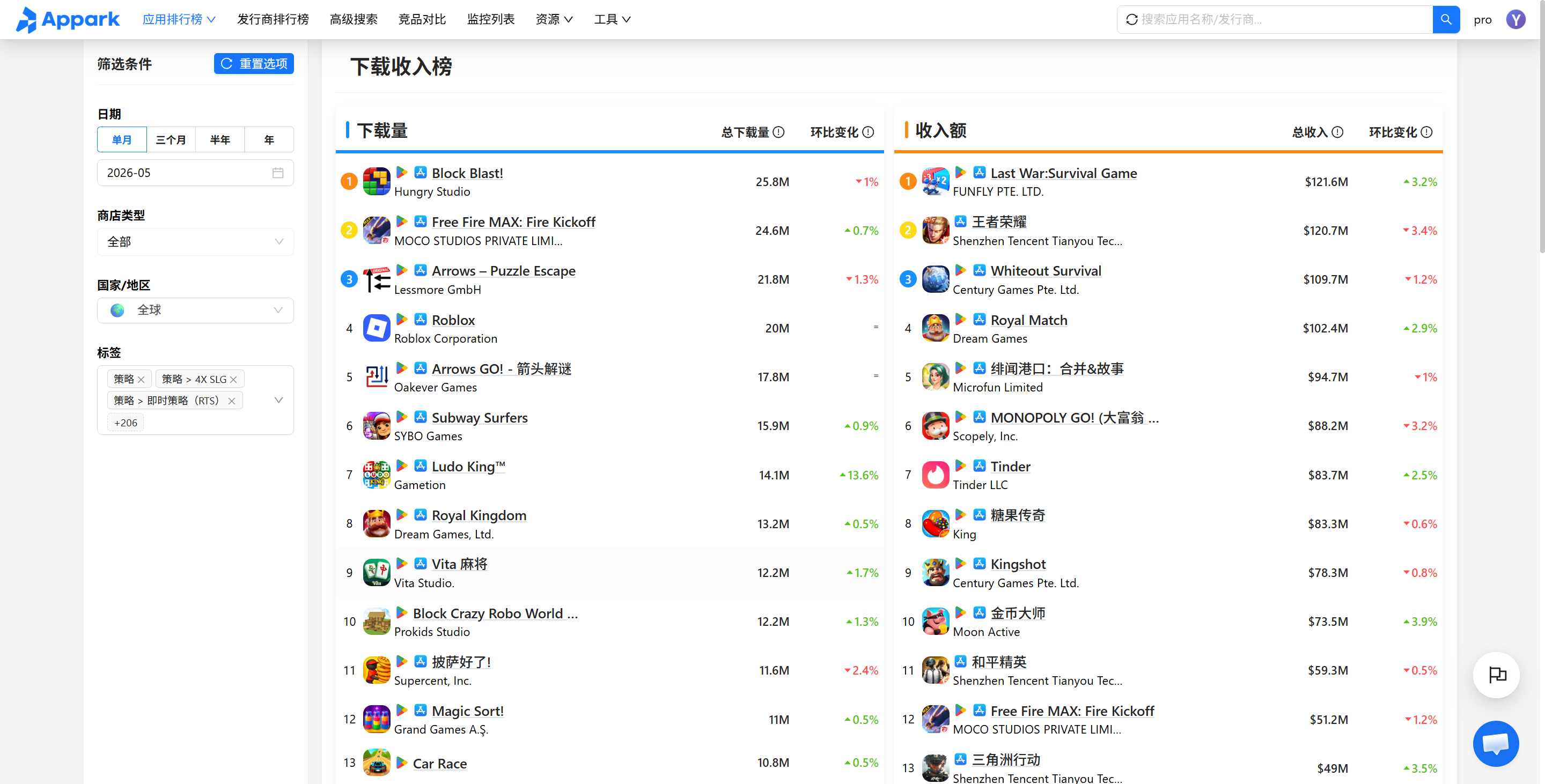
Task: Click Tinder app icon
Action: [936, 475]
